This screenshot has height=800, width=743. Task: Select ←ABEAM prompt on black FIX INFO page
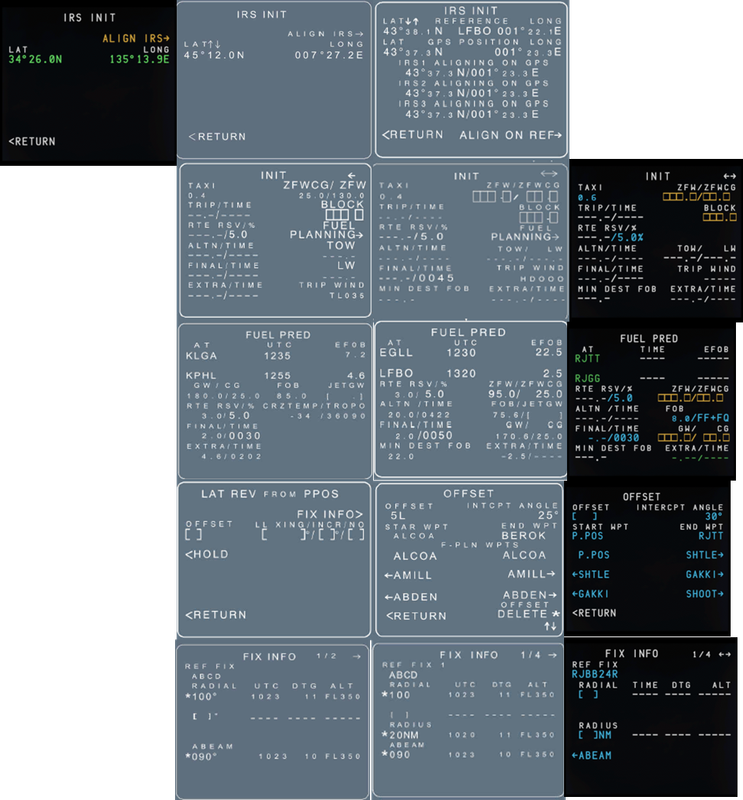pyautogui.click(x=591, y=756)
